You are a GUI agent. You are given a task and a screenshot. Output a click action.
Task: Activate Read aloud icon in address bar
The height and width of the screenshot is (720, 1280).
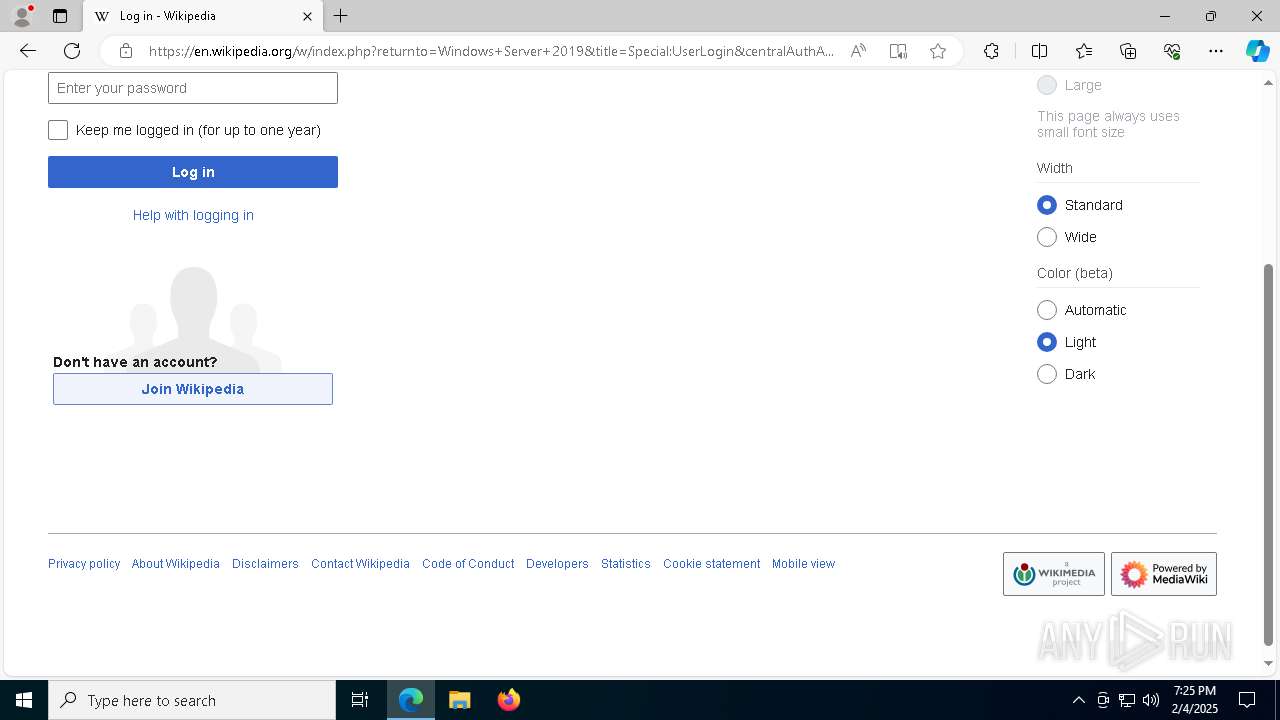point(858,51)
